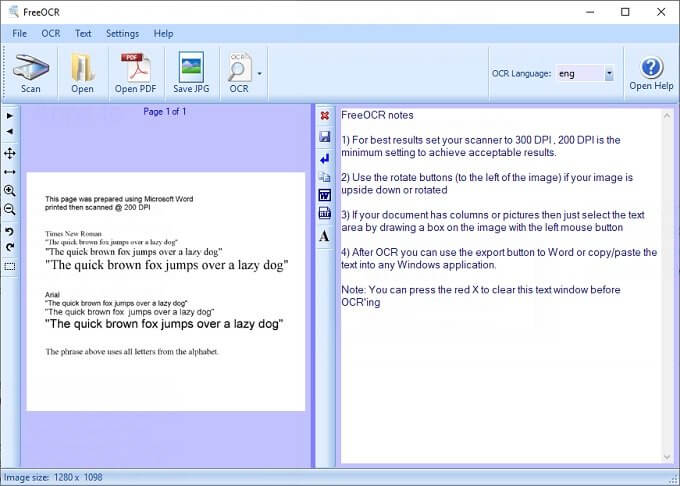Open the File menu

(x=19, y=33)
